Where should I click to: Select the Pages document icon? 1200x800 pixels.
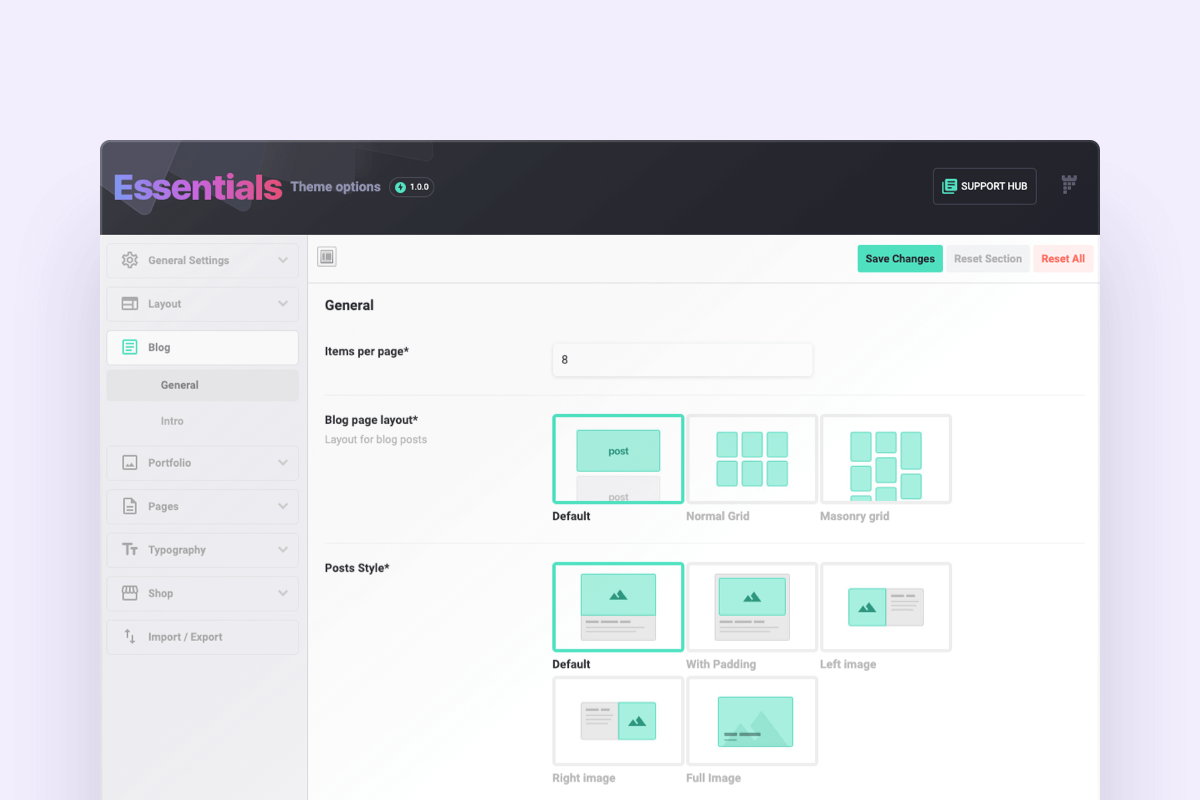point(129,506)
